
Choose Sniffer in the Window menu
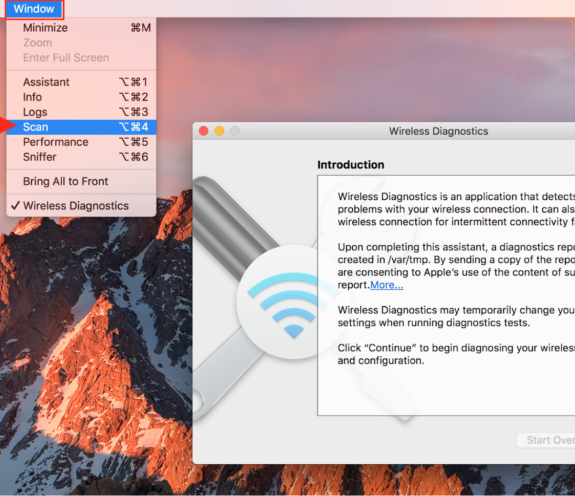tap(81, 157)
